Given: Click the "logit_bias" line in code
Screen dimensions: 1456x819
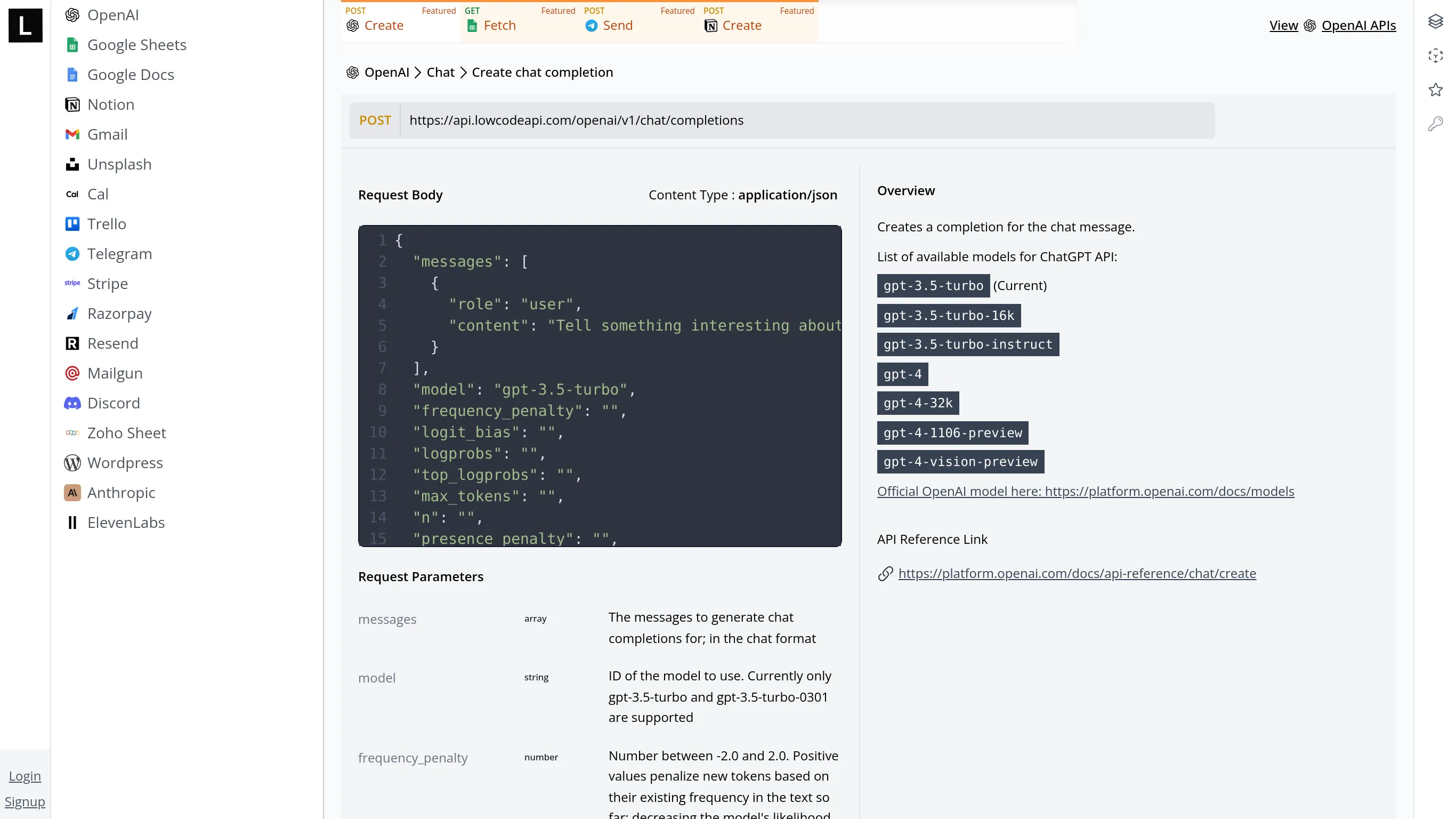Looking at the screenshot, I should click(488, 432).
